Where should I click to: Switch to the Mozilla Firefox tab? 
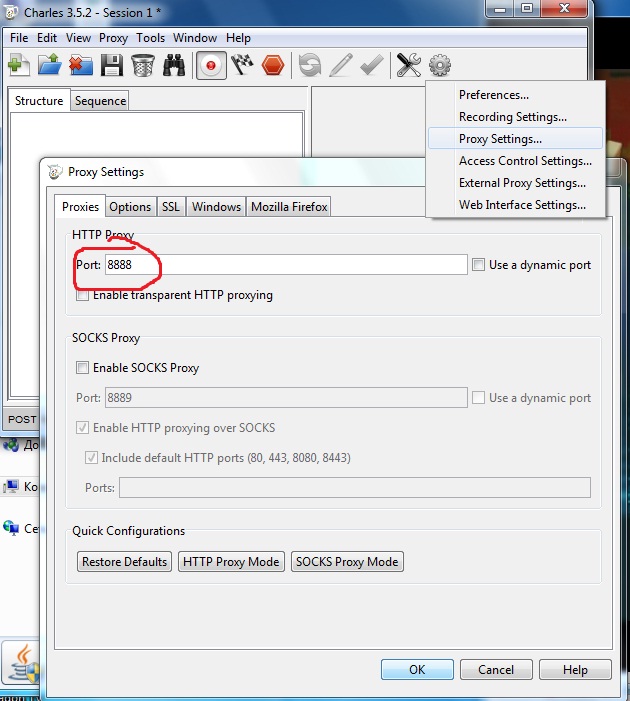(x=289, y=207)
